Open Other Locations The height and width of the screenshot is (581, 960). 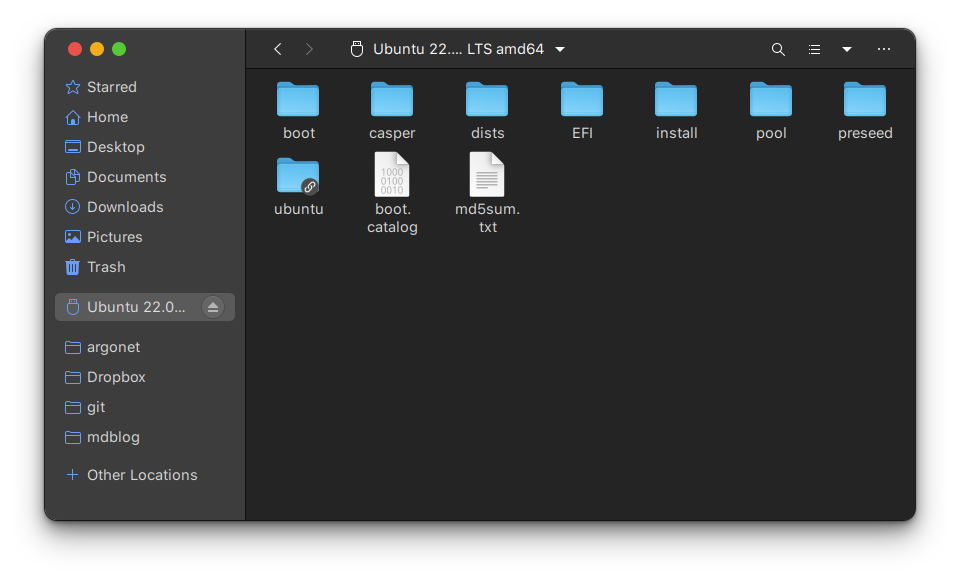145,475
